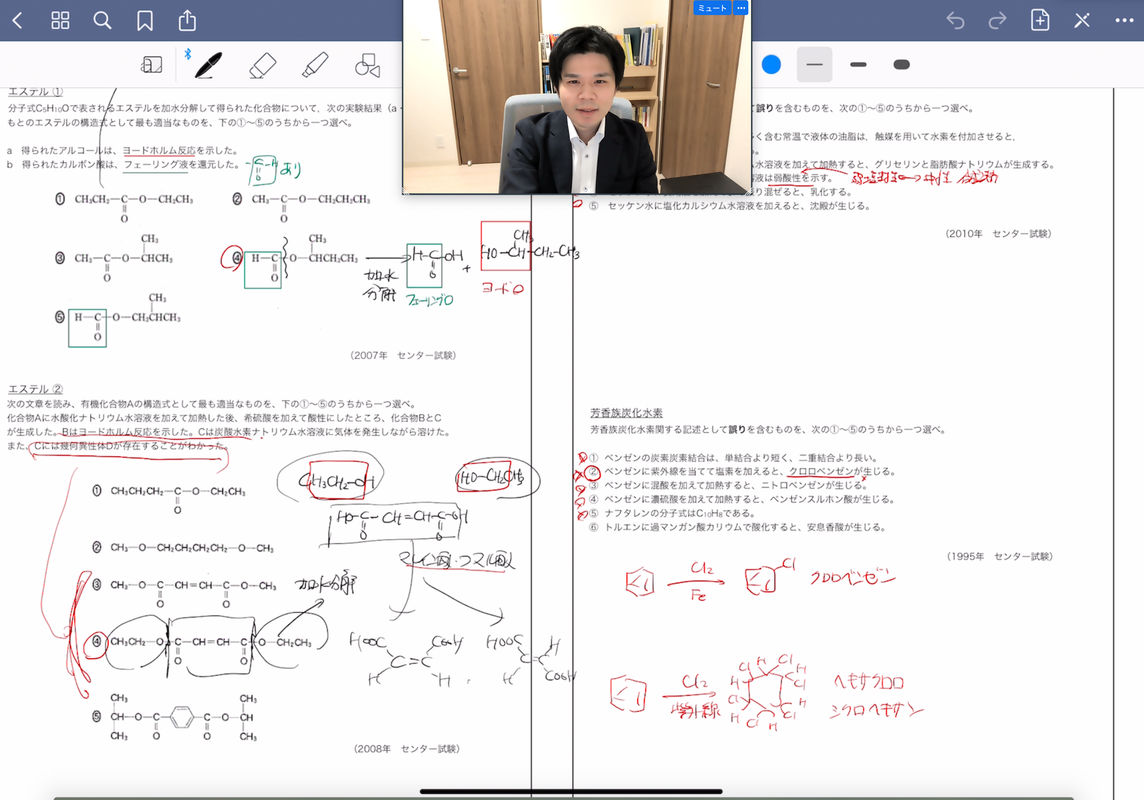Tap the heading 芳香族炭化水素
This screenshot has width=1144, height=800.
(x=626, y=413)
